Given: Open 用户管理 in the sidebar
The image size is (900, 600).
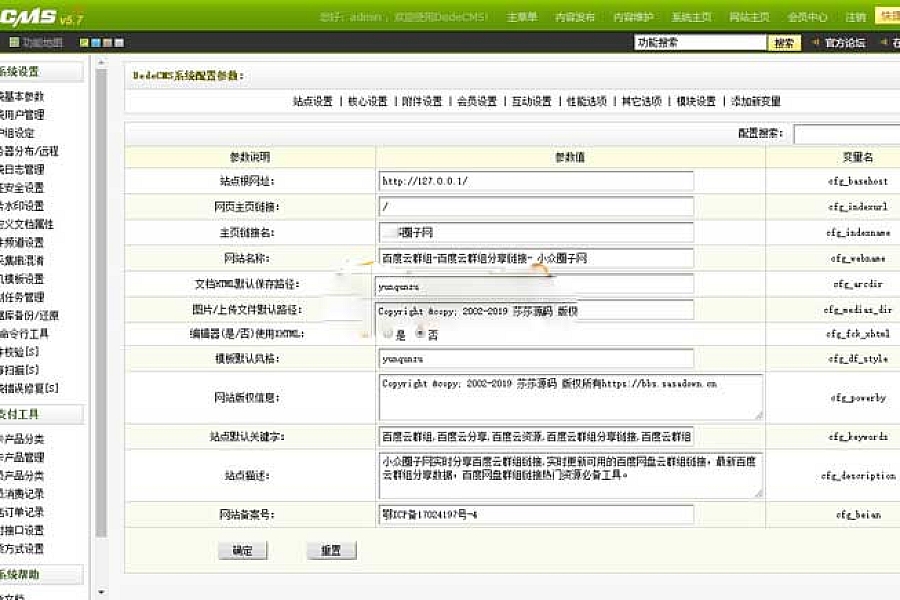Looking at the screenshot, I should tap(22, 115).
